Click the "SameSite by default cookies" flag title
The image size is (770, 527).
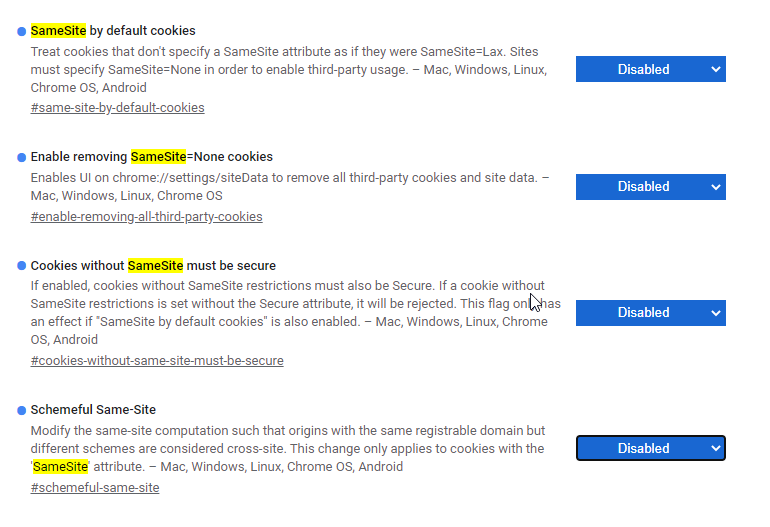click(113, 31)
